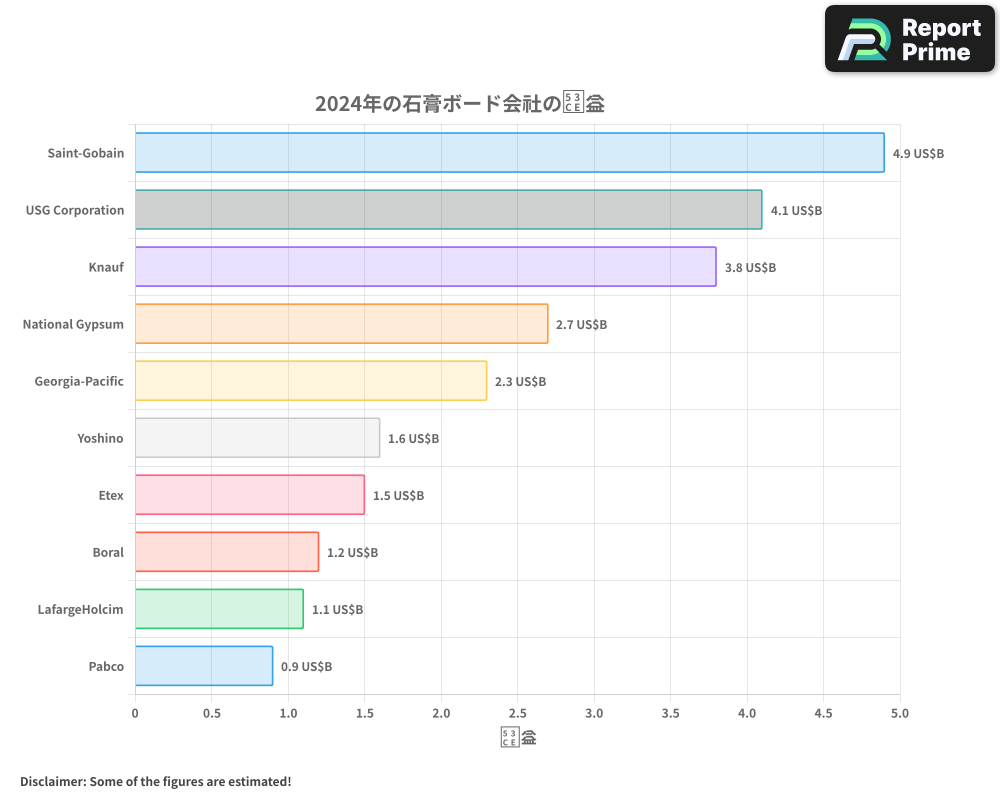Select the LafargeHolcim bar
The height and width of the screenshot is (800, 1000).
point(215,609)
